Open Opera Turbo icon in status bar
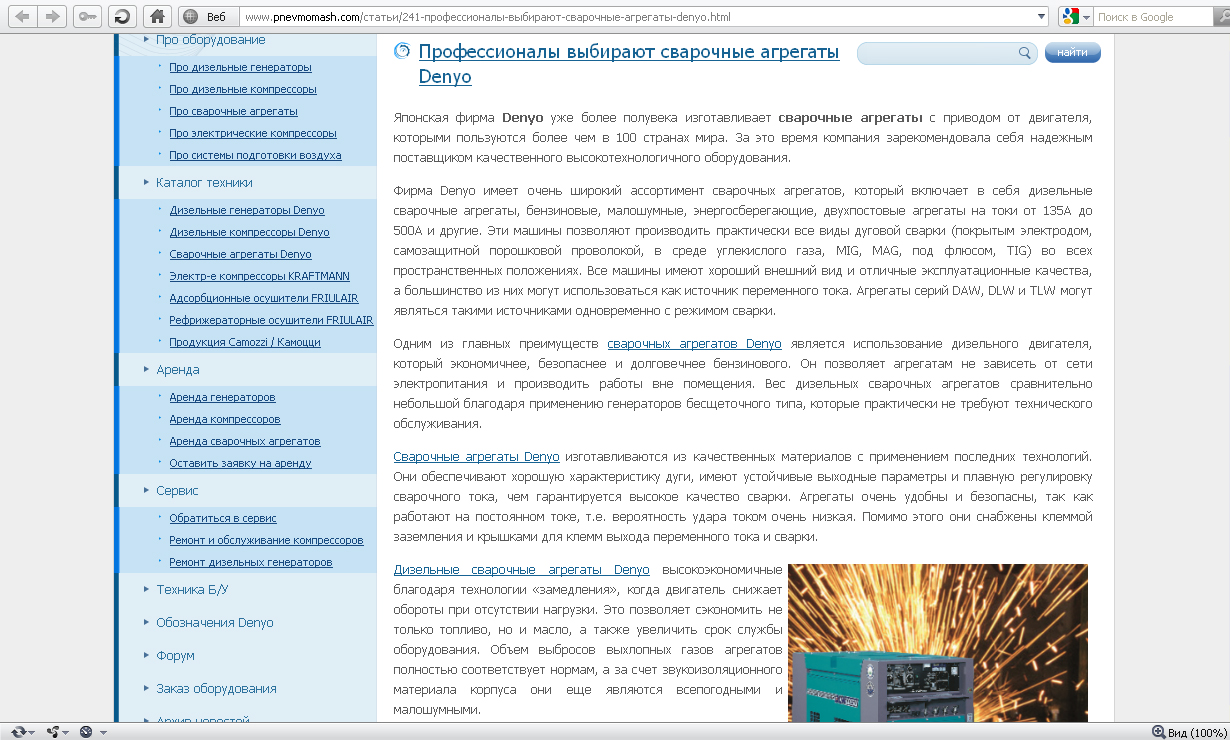This screenshot has width=1230, height=740. point(87,732)
